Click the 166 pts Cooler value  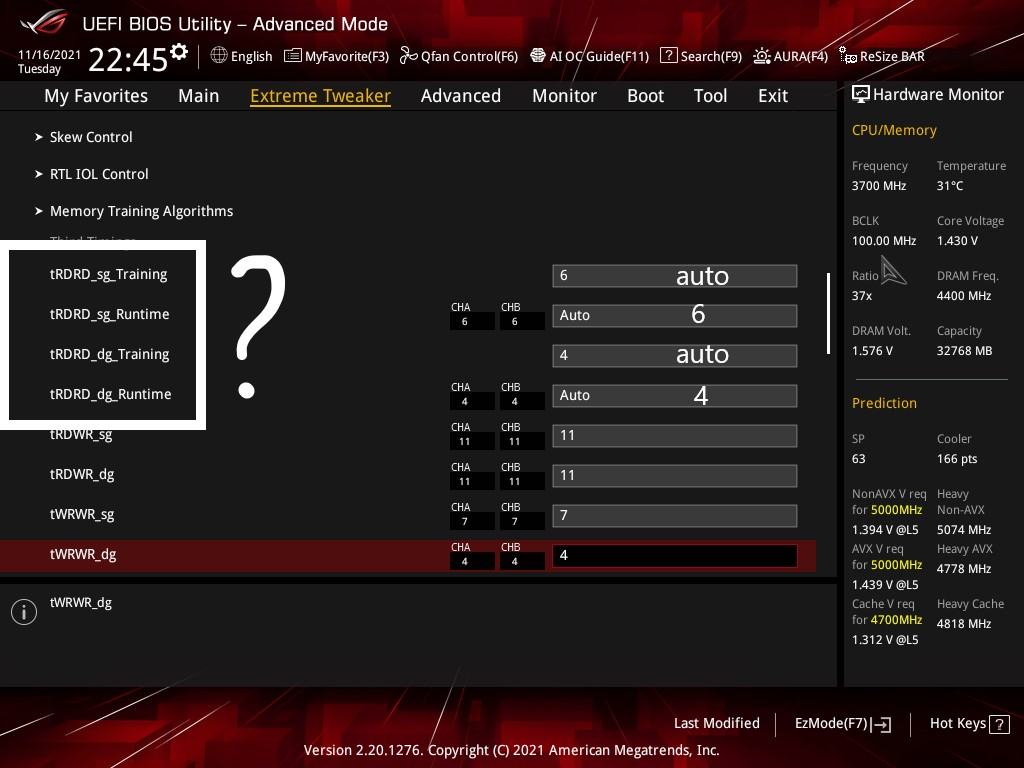(957, 459)
